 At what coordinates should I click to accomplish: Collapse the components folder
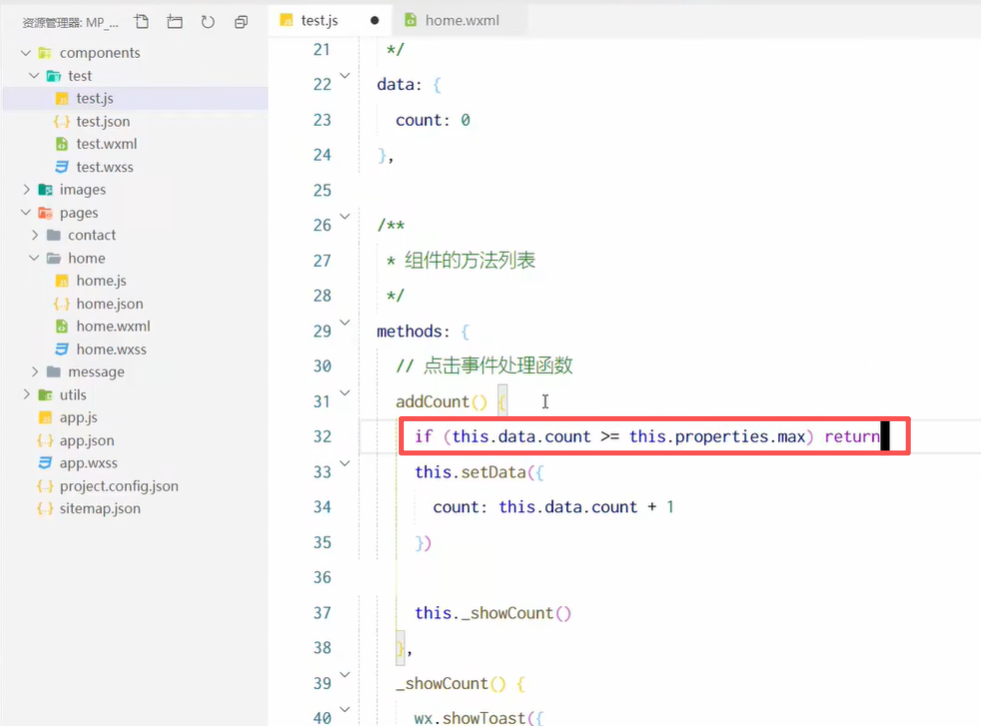(26, 53)
